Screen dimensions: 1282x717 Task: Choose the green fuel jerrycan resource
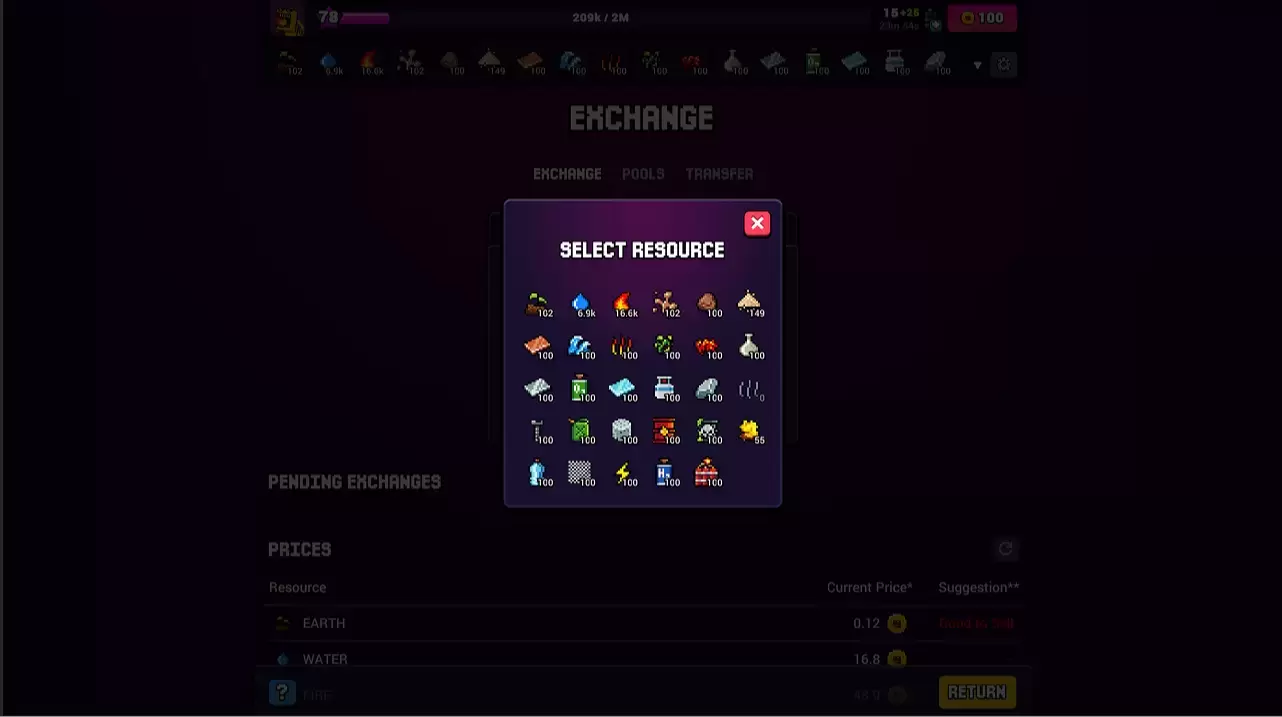582,431
